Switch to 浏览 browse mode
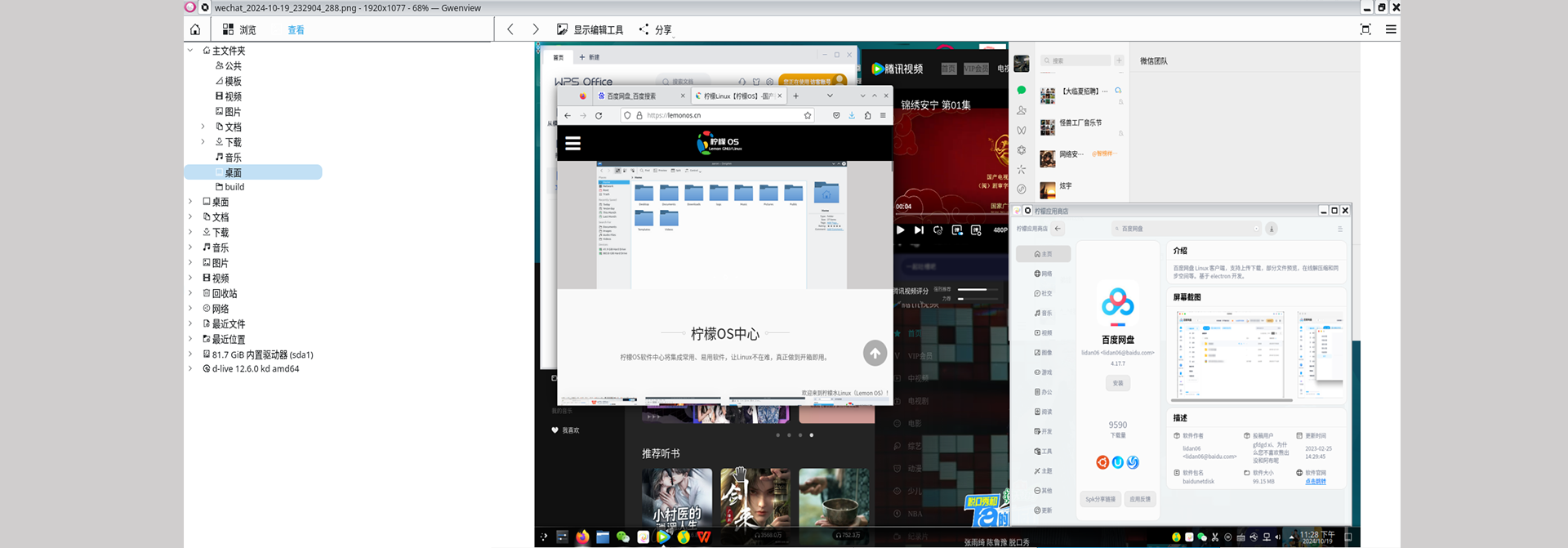The image size is (1568, 548). coord(239,29)
